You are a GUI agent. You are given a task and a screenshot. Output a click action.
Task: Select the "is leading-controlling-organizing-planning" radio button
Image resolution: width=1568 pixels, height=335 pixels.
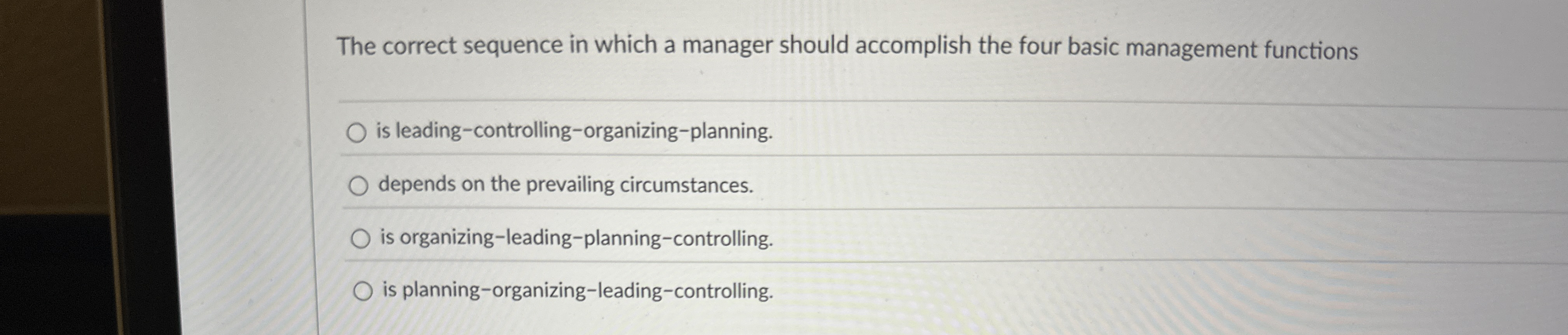pyautogui.click(x=358, y=133)
